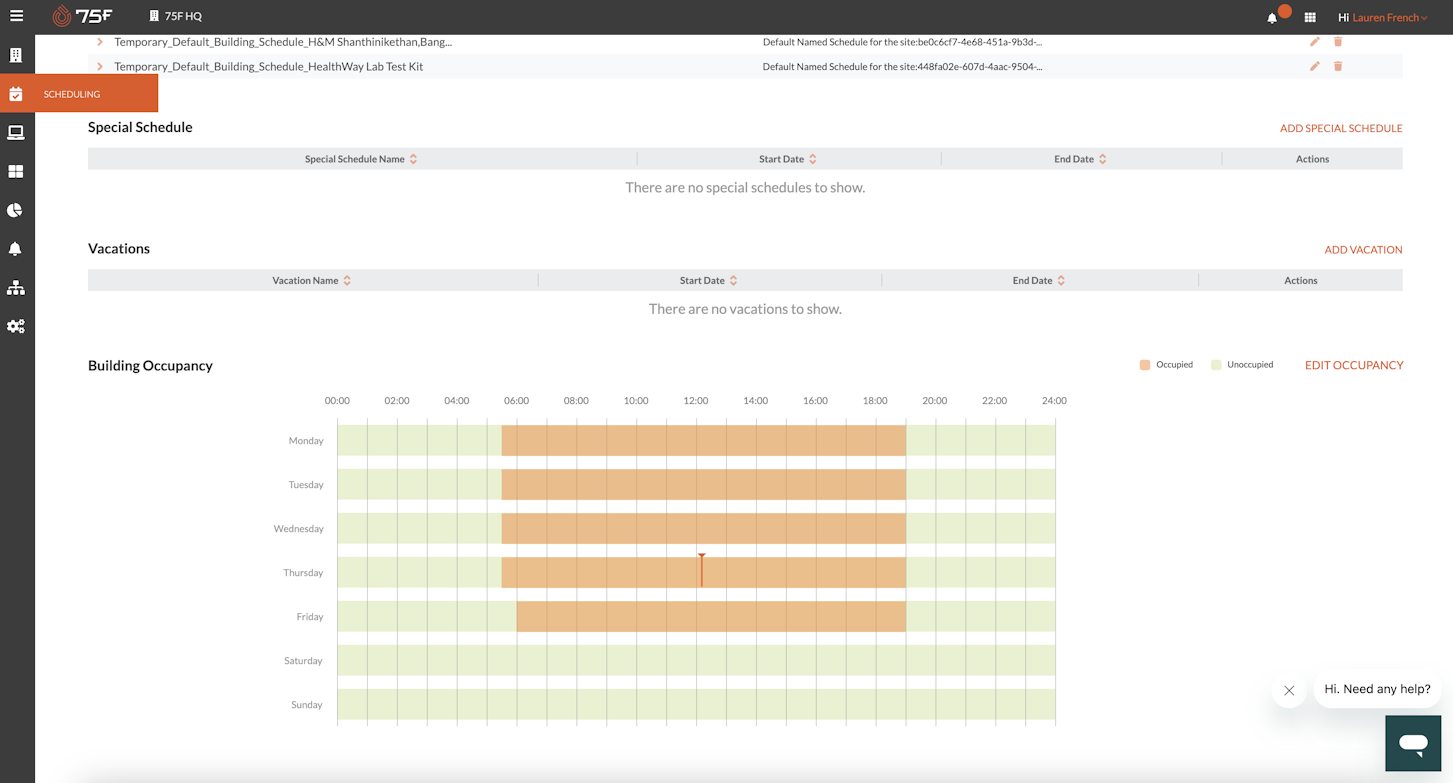Click the Friday row label
The image size is (1453, 783).
tap(310, 617)
